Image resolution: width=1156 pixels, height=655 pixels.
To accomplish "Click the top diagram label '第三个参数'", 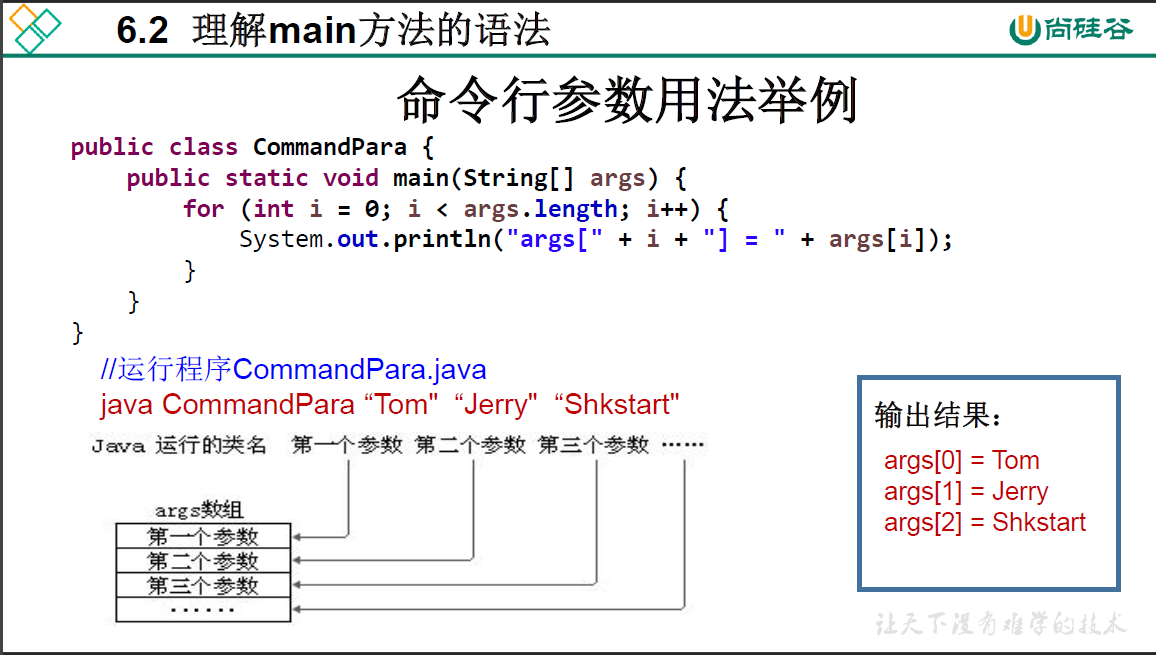I will point(593,445).
